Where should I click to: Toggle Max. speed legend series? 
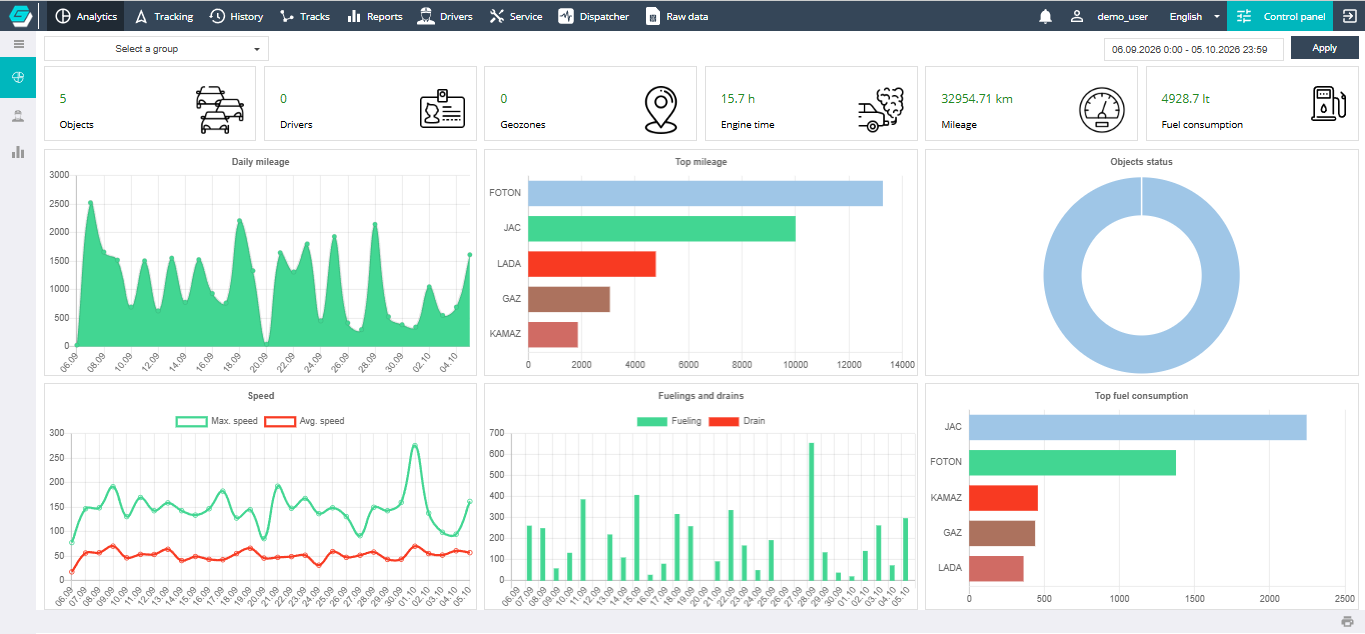(215, 421)
